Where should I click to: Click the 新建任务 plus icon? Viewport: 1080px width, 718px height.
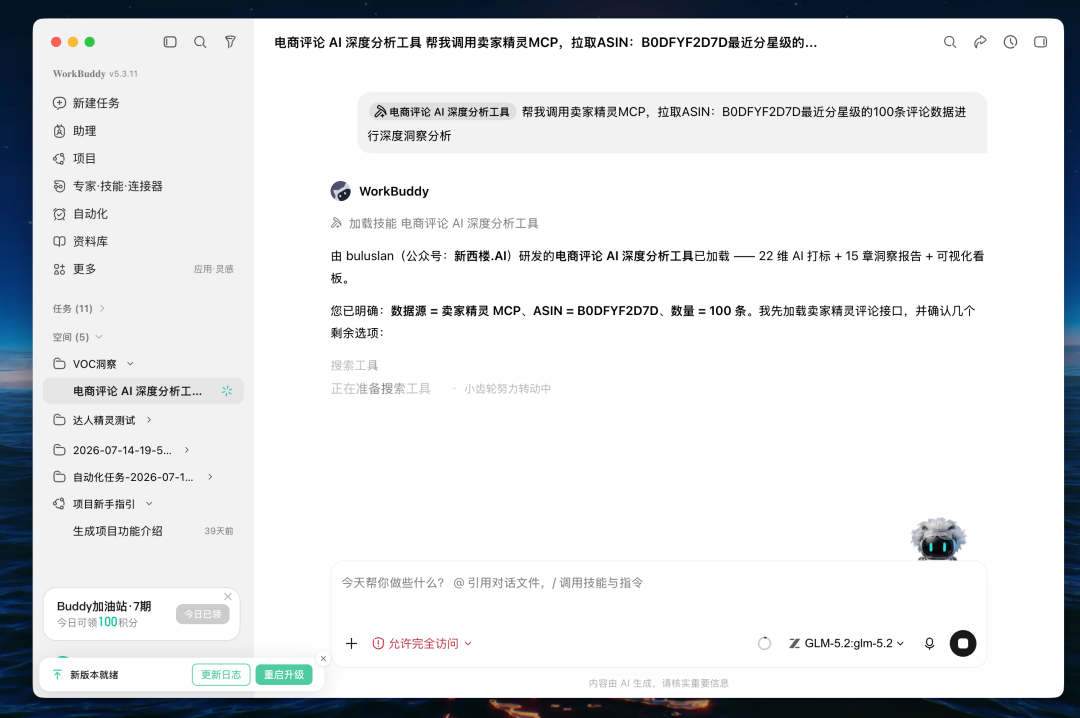[59, 103]
